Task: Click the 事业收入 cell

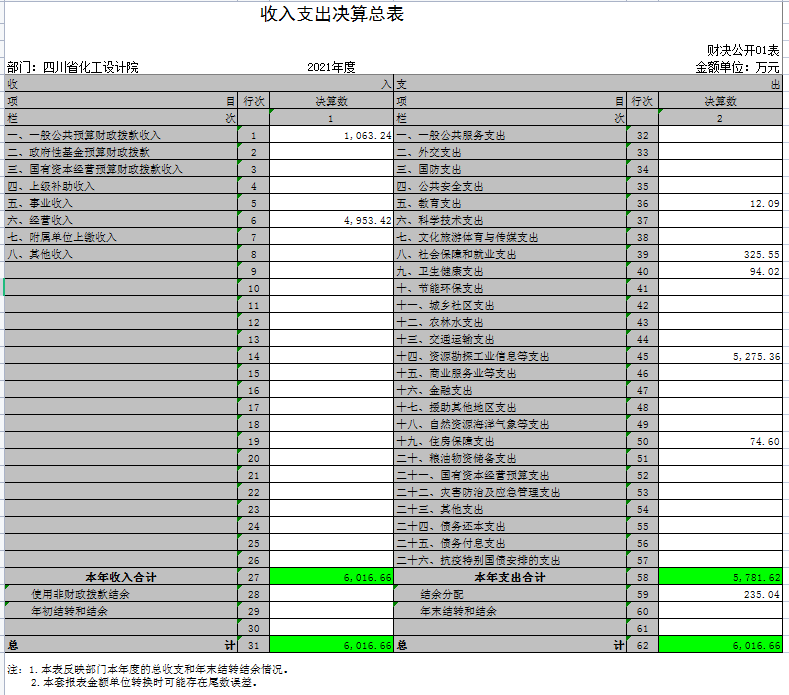Action: [121, 203]
